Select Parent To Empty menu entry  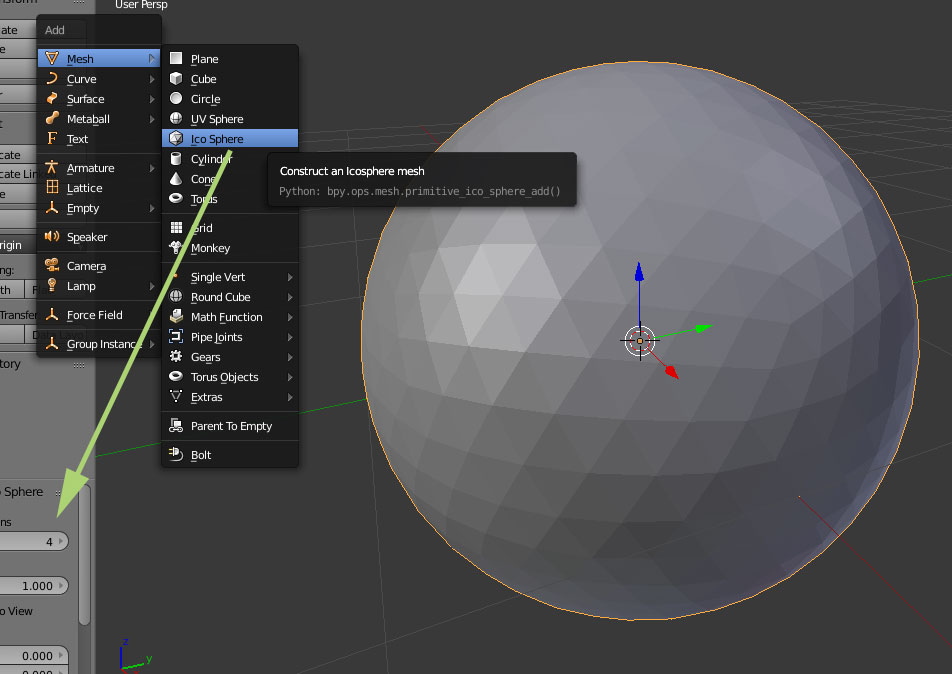[230, 426]
